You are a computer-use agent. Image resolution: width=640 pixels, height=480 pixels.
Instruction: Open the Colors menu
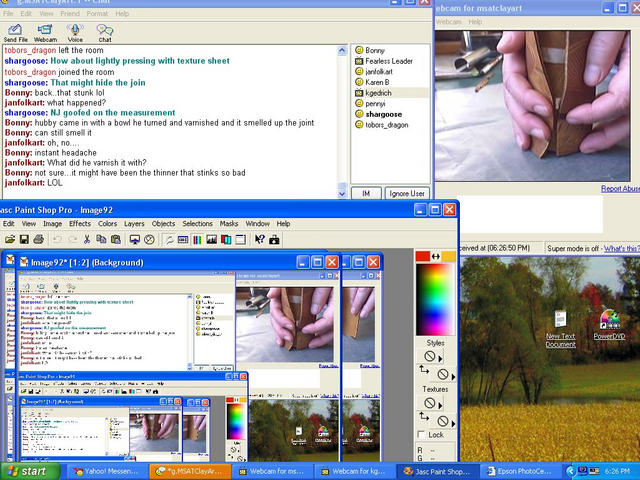click(107, 224)
